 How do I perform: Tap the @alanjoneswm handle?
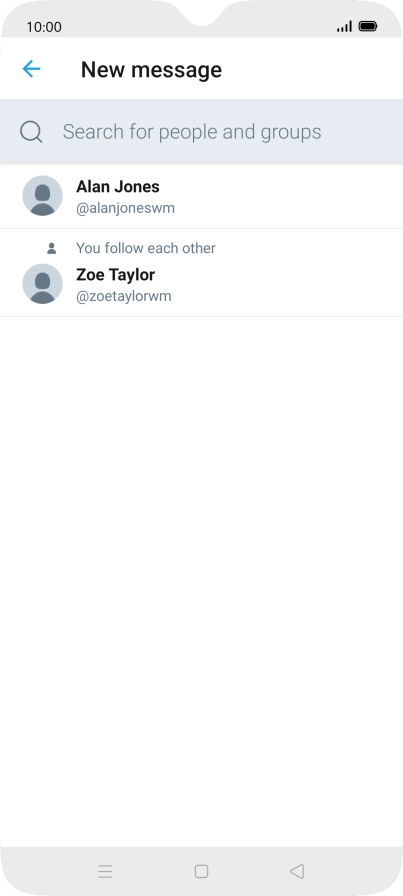(125, 208)
